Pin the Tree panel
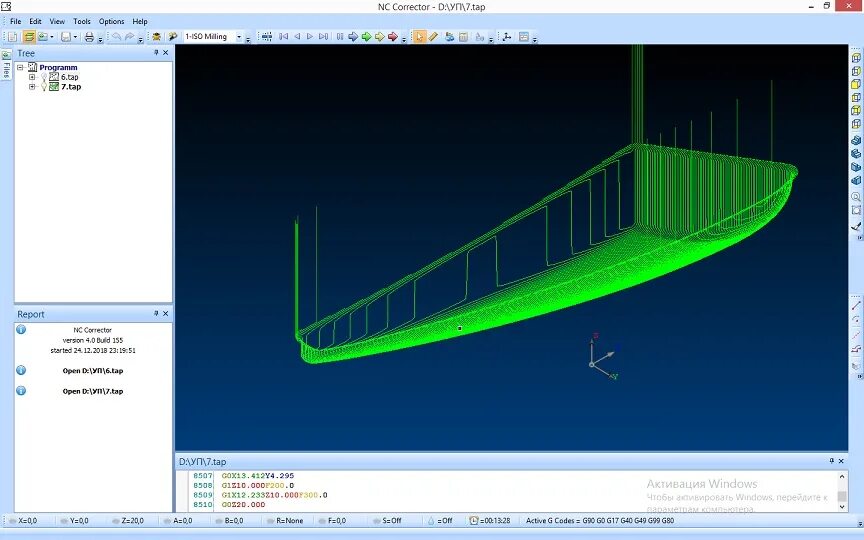The width and height of the screenshot is (864, 540). pos(156,53)
